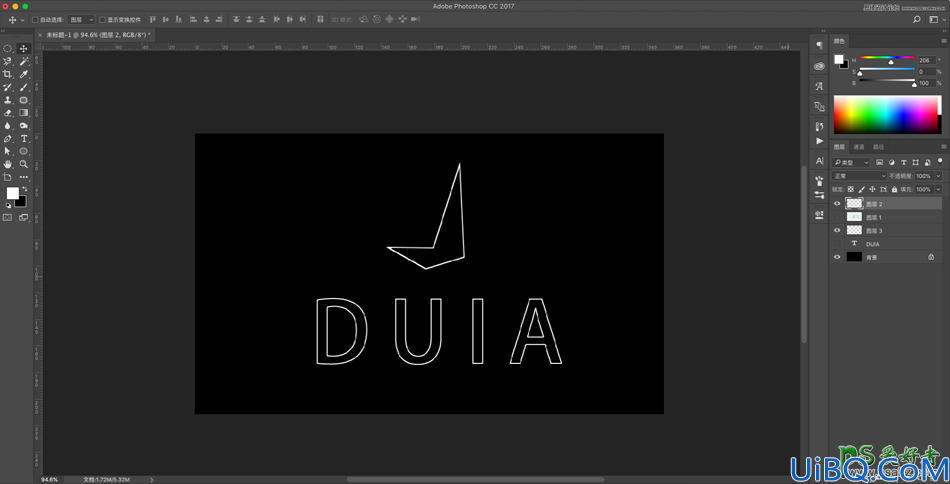Open the Edit Toolbar three-dots menu

coord(24,177)
